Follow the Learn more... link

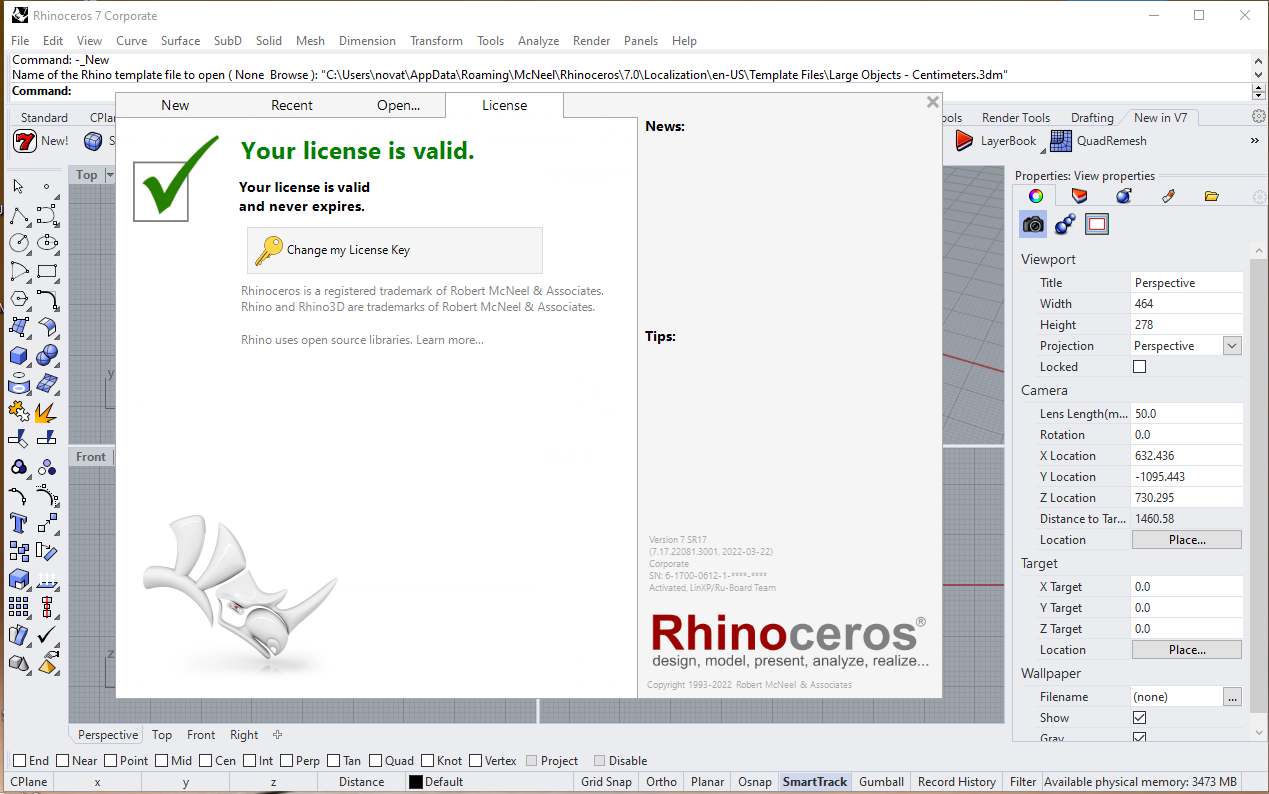[450, 340]
